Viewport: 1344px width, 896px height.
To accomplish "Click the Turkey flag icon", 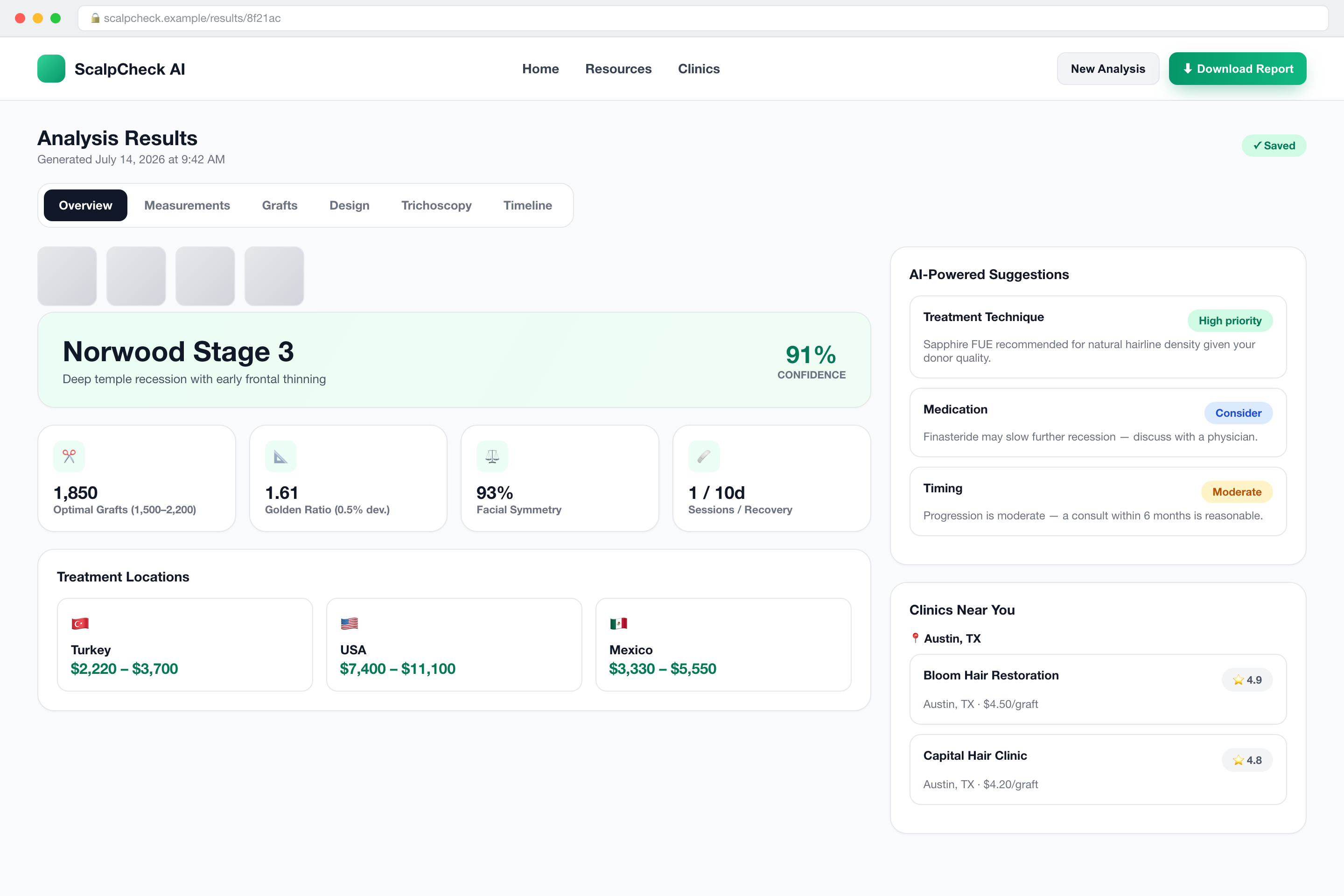I will (80, 623).
